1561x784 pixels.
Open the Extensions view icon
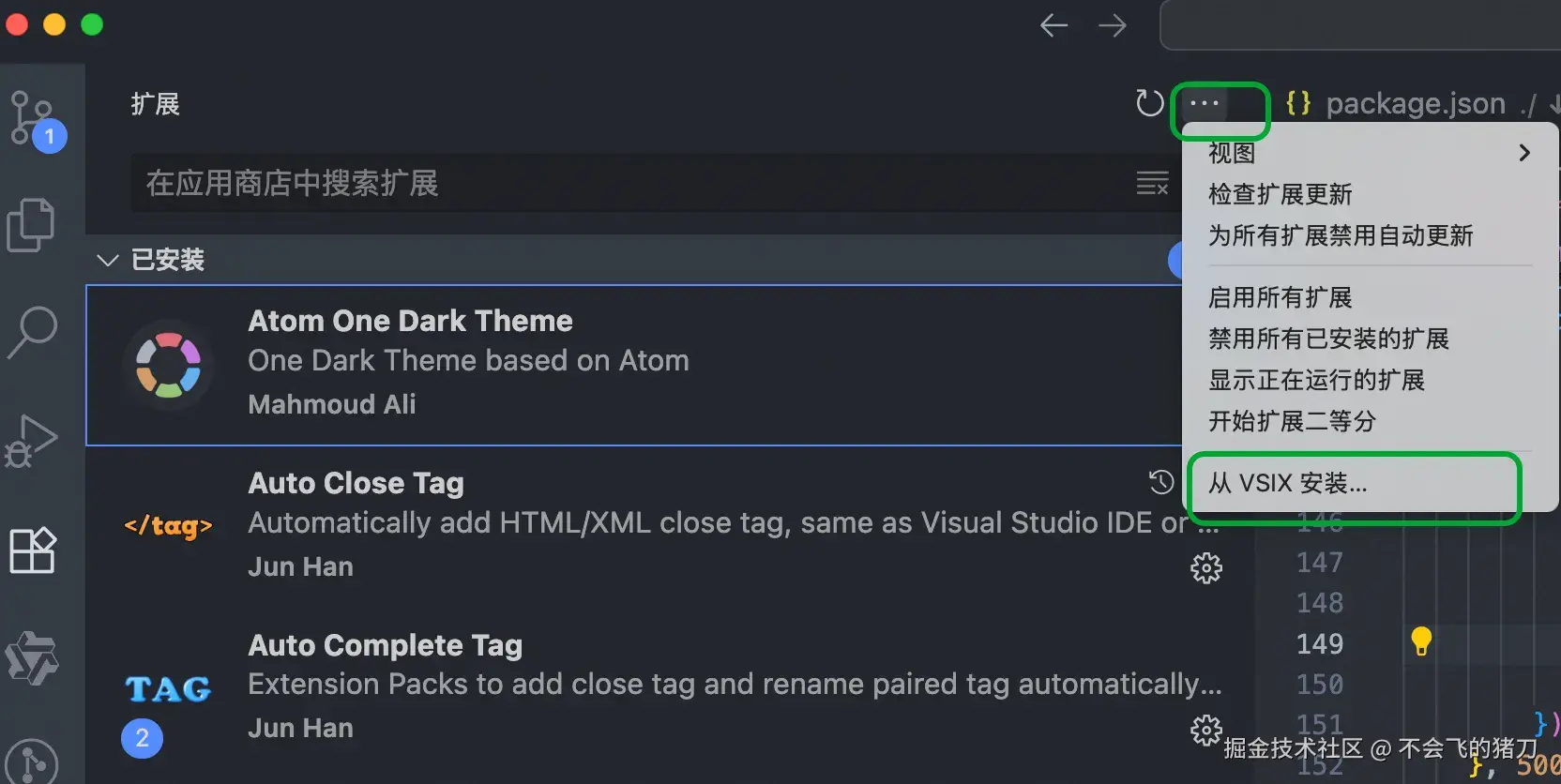33,550
